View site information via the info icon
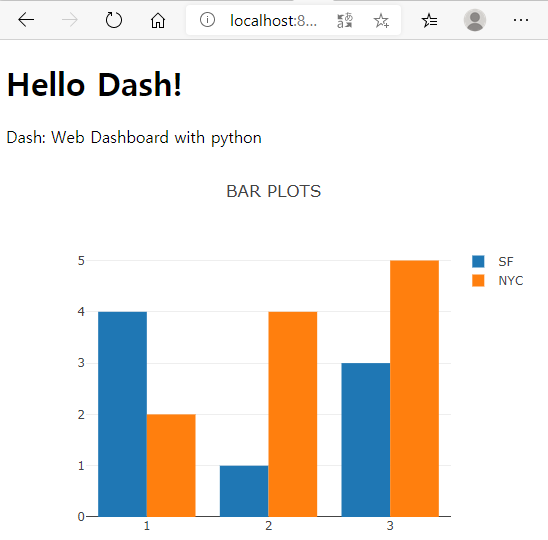The image size is (548, 540). click(x=207, y=20)
